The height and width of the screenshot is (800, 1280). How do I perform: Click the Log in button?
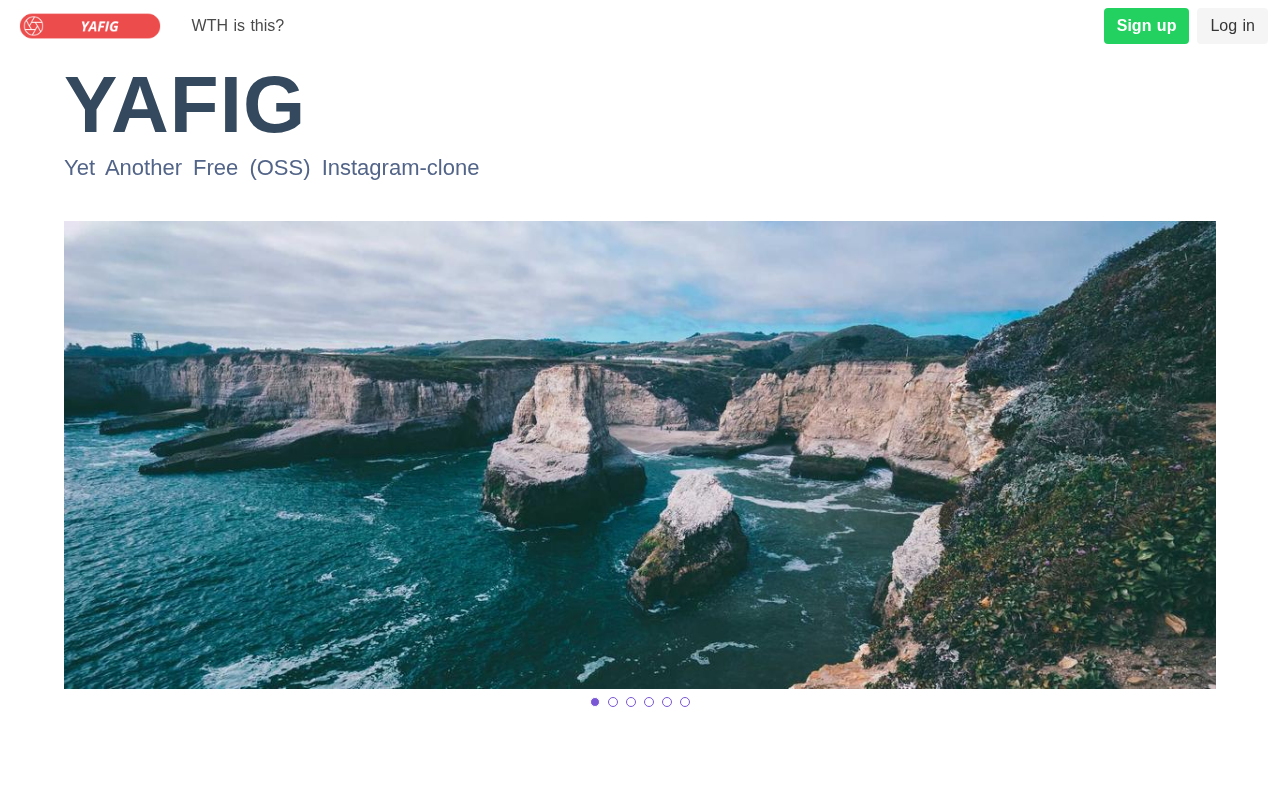click(1232, 26)
